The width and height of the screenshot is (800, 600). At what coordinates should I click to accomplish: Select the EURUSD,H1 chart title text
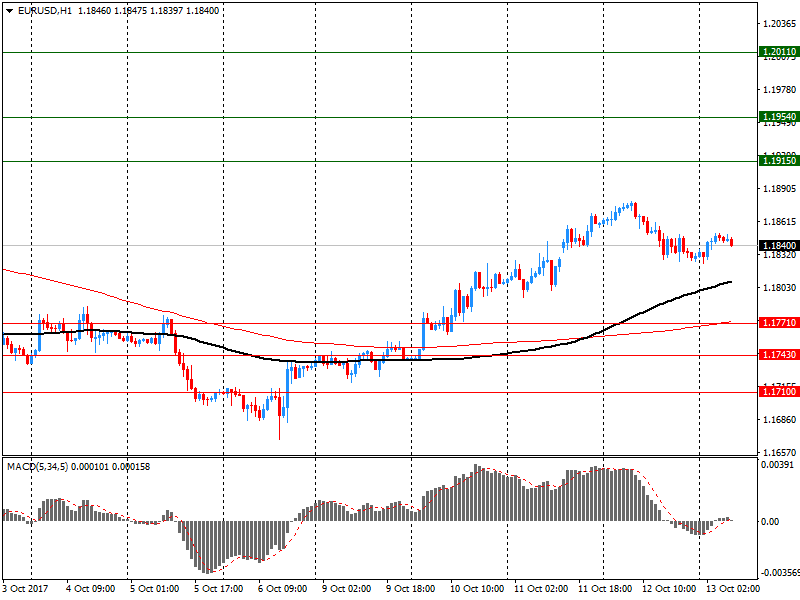click(x=45, y=11)
